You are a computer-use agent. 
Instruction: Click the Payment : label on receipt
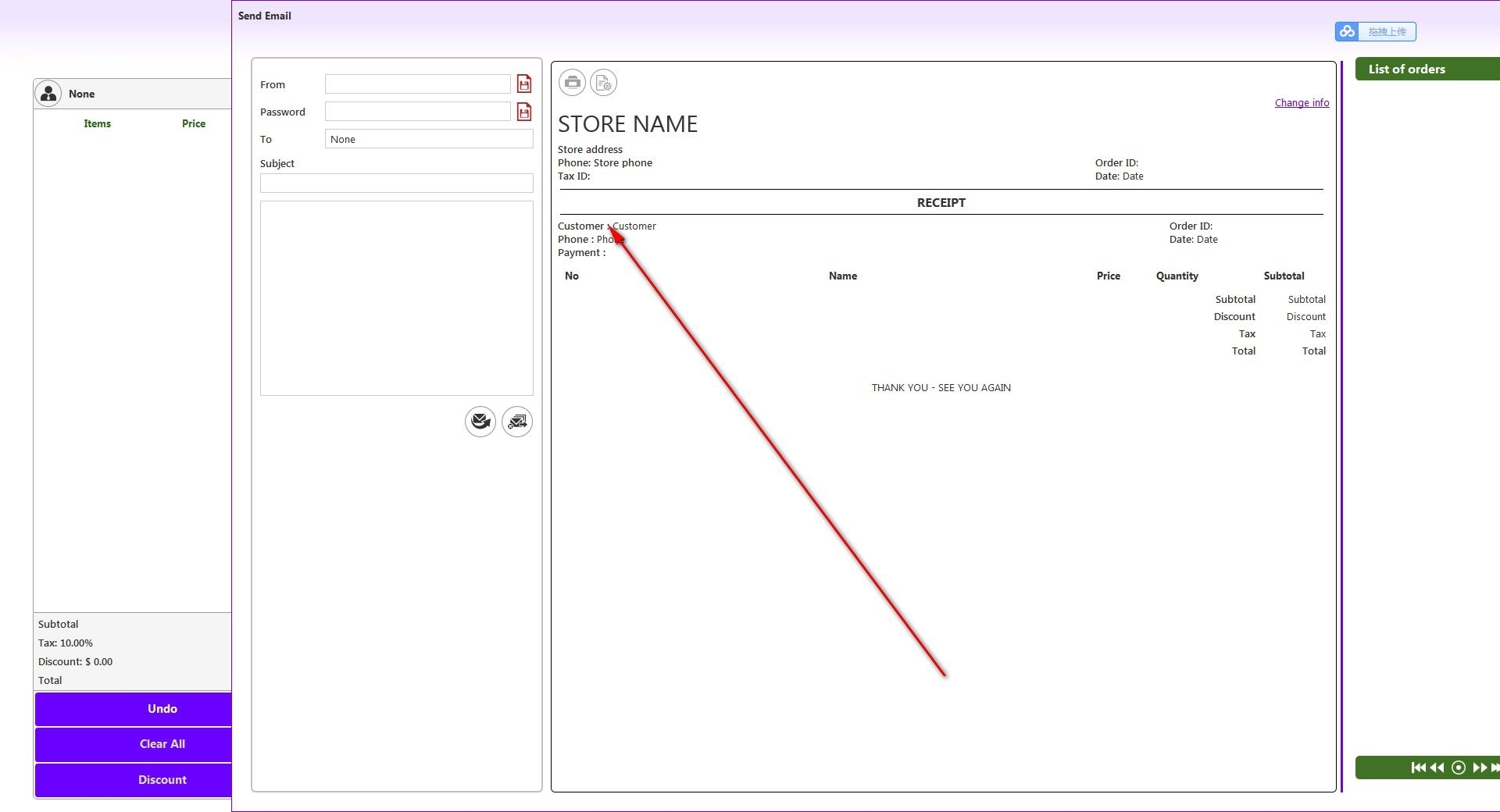(581, 252)
